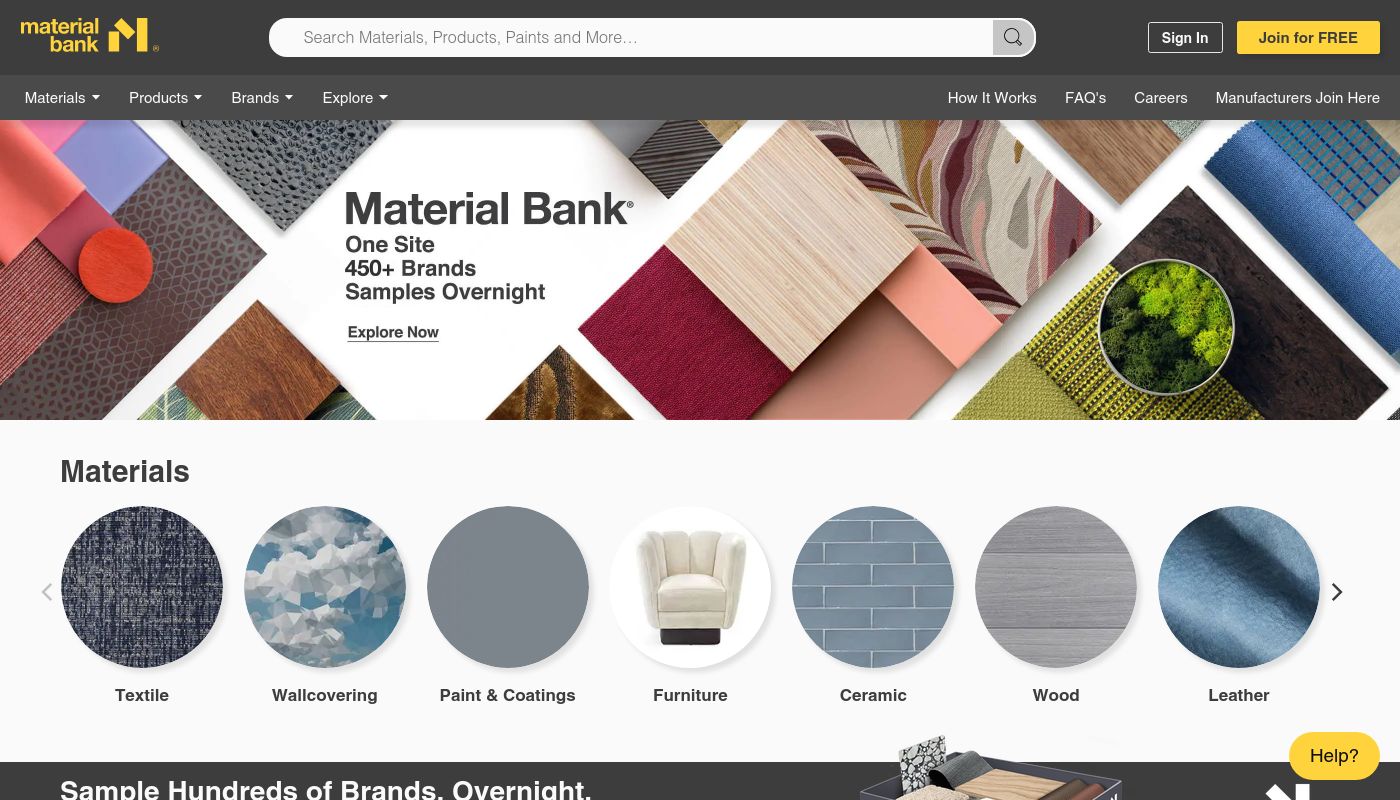The image size is (1400, 800).
Task: Select the Wallcovering cloud image
Action: (325, 587)
